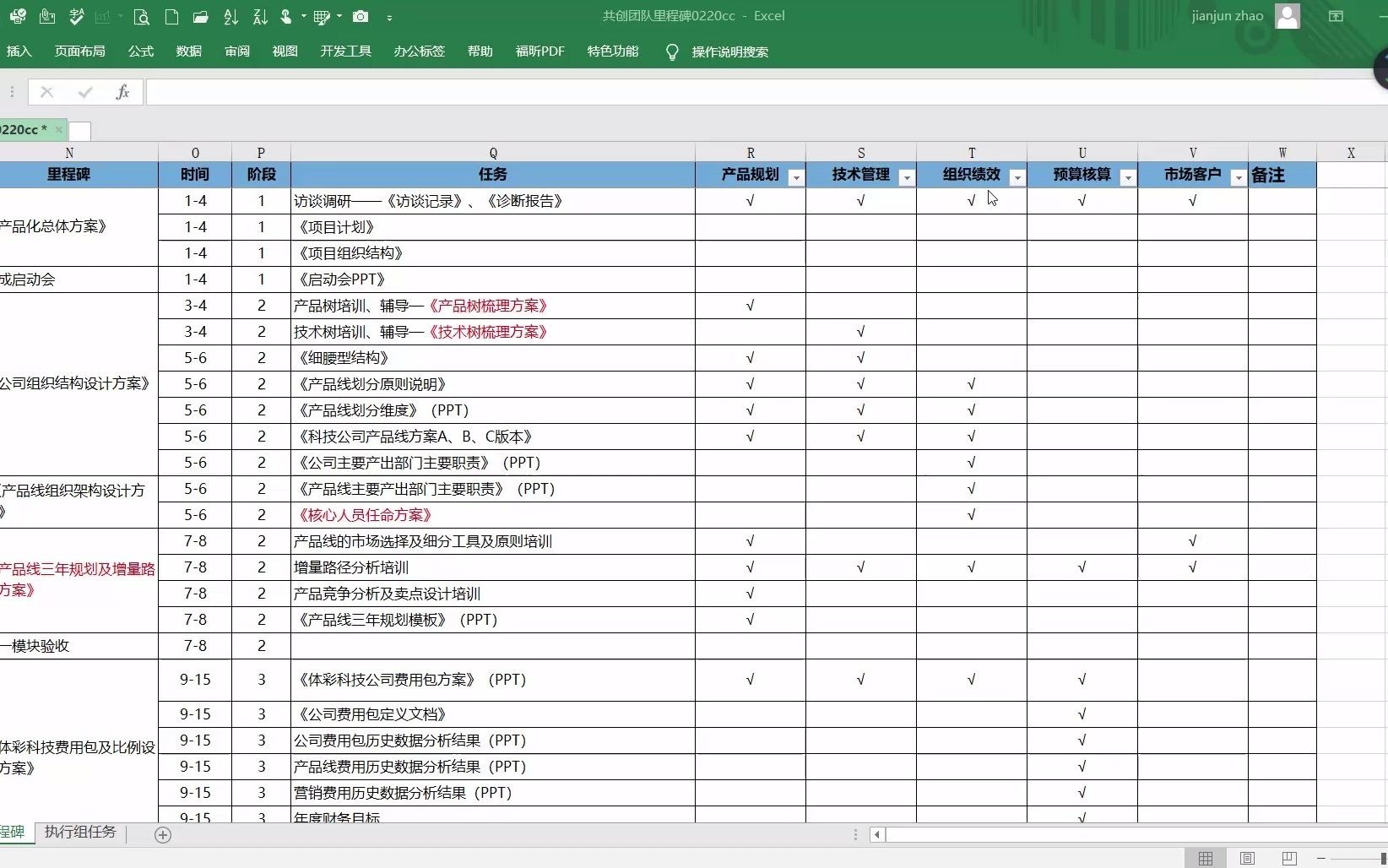1388x868 pixels.
Task: Switch to the 数据 ribbon tab
Action: pos(187,52)
